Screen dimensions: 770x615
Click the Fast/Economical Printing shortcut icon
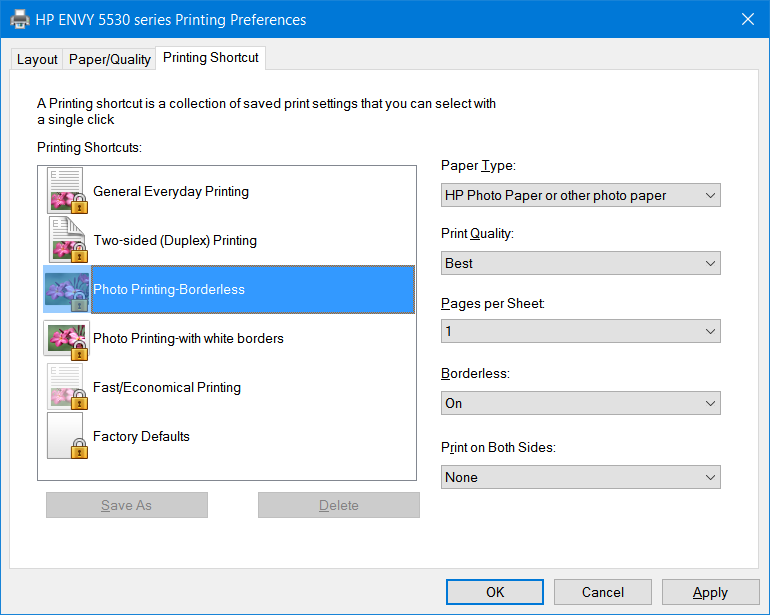67,387
